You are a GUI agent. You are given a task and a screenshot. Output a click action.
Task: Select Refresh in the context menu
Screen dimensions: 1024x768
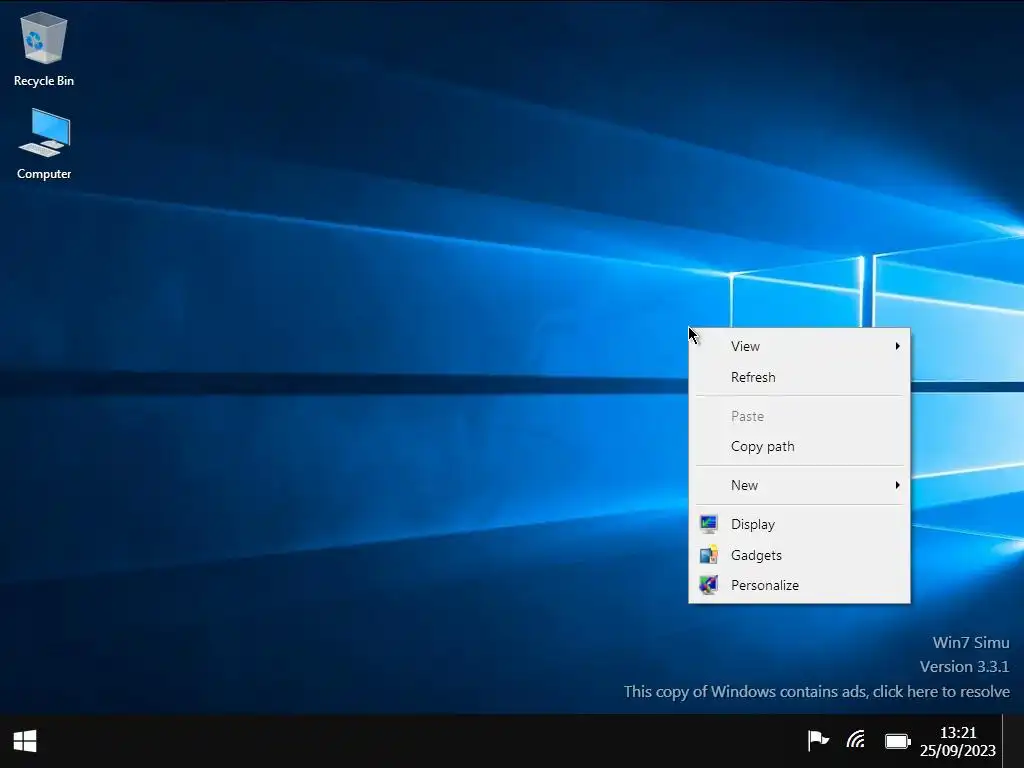tap(799, 377)
